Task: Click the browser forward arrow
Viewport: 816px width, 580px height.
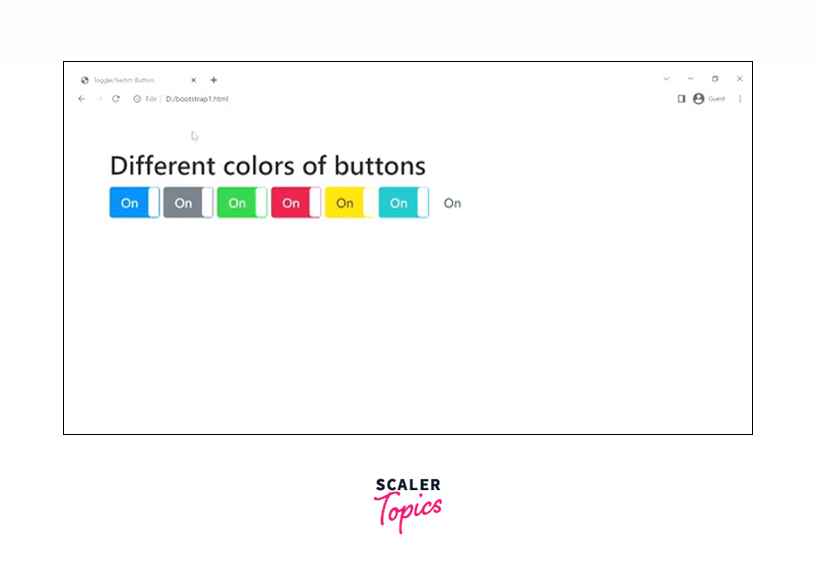Action: click(99, 99)
